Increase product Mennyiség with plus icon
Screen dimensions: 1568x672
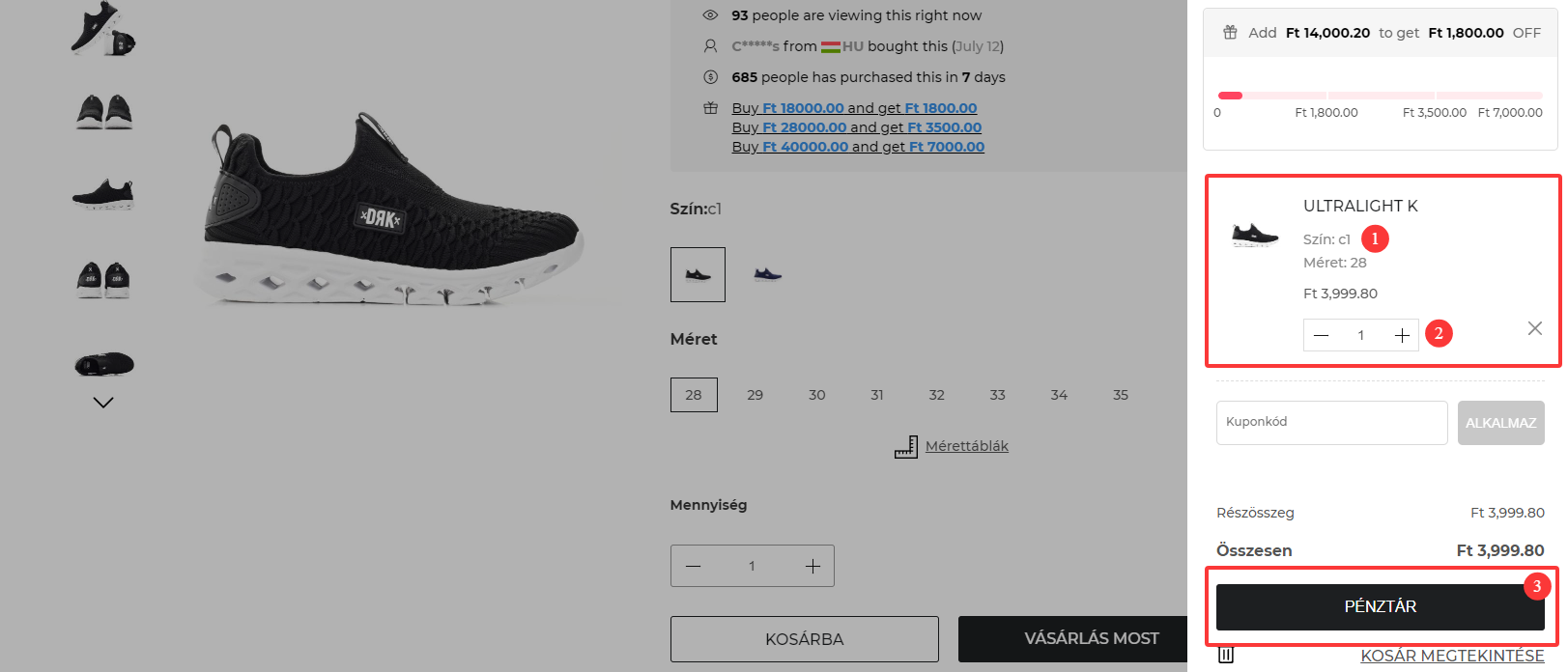(813, 566)
